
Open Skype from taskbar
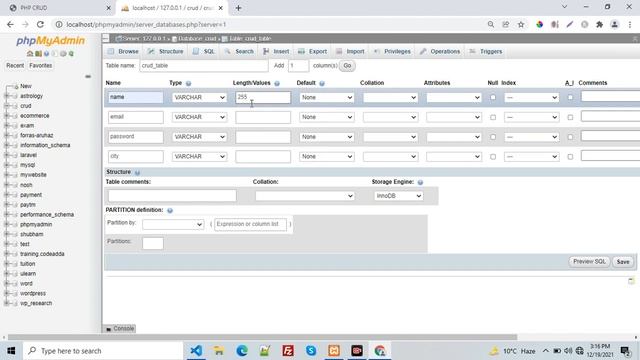[311, 351]
